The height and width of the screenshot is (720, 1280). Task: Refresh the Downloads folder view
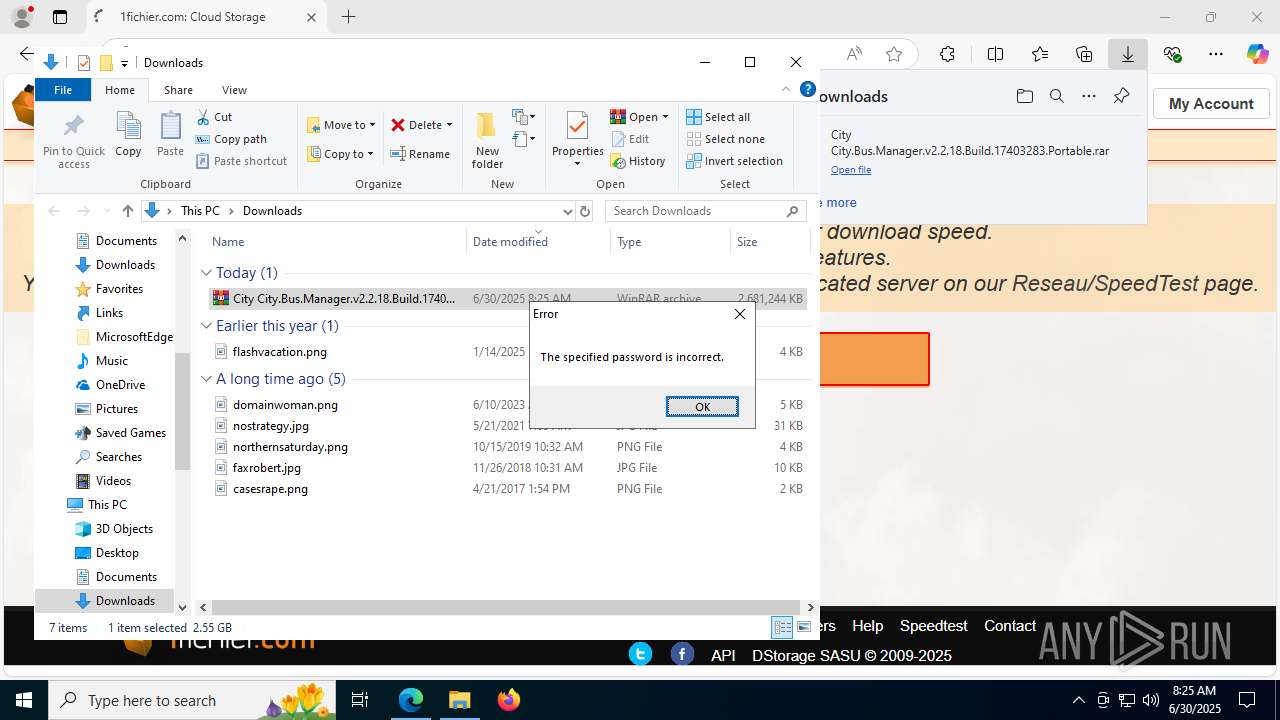tap(585, 211)
